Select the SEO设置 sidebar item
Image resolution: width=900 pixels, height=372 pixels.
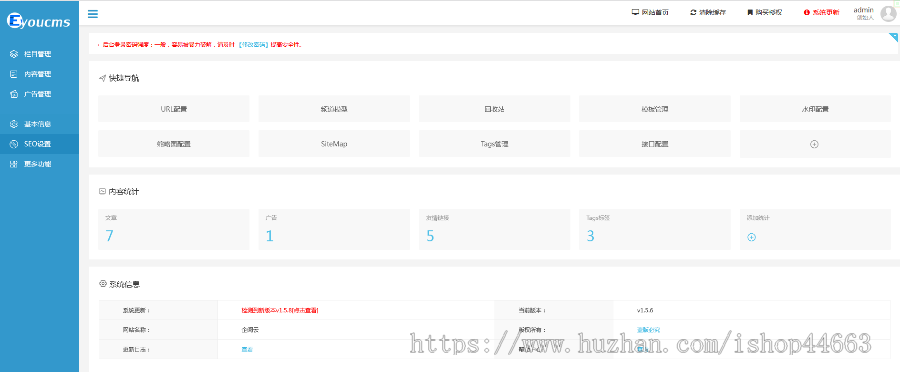pyautogui.click(x=39, y=144)
